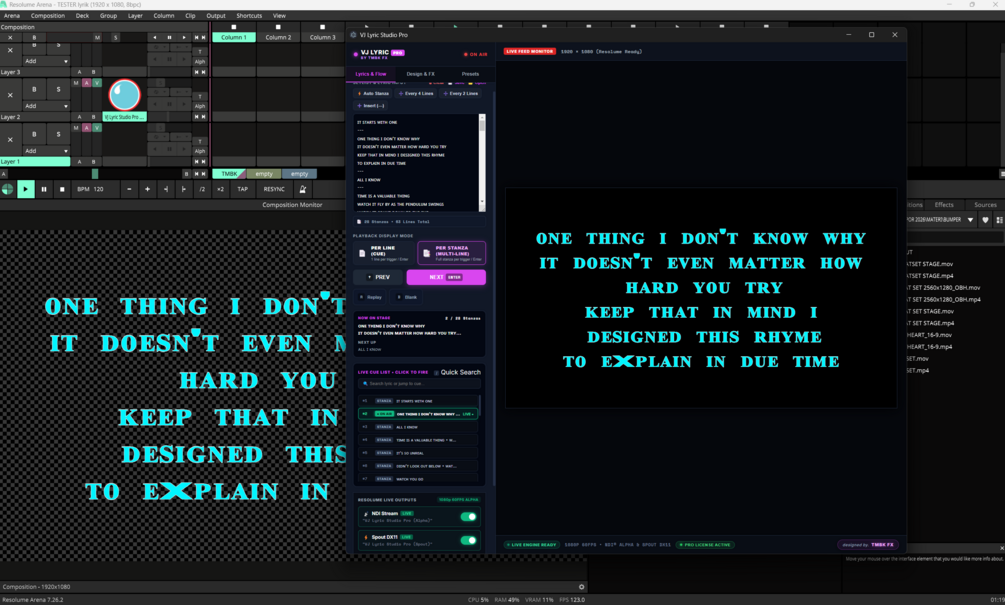The image size is (1005, 605).
Task: Select the VJ Lyric Studio Pro clip thumbnail
Action: [124, 95]
